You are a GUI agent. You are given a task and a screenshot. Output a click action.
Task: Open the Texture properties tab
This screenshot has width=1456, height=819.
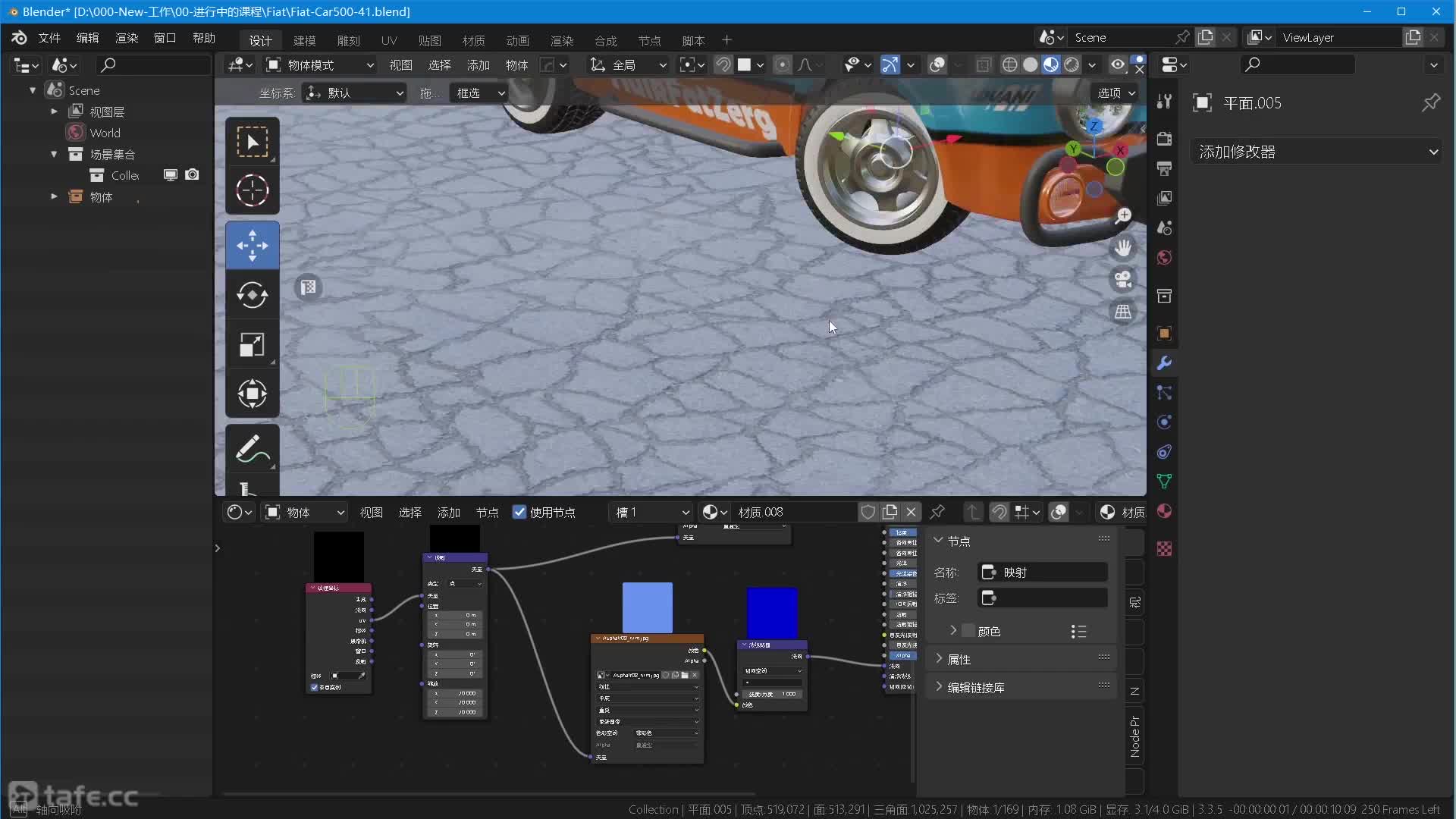(1164, 548)
